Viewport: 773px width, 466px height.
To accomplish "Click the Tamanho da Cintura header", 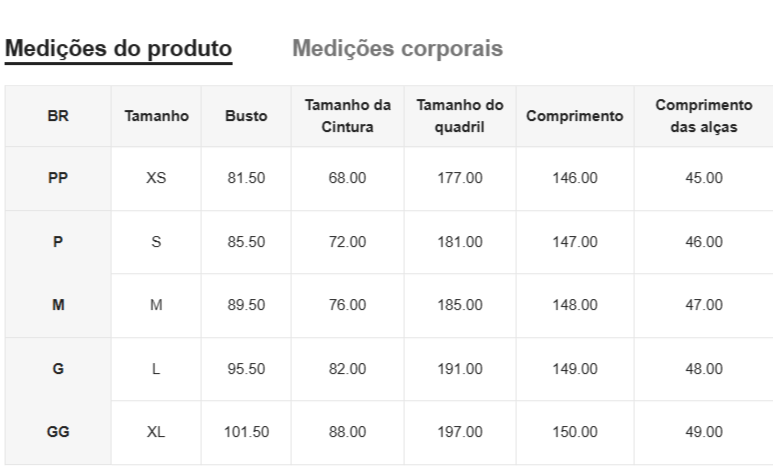I will (347, 116).
